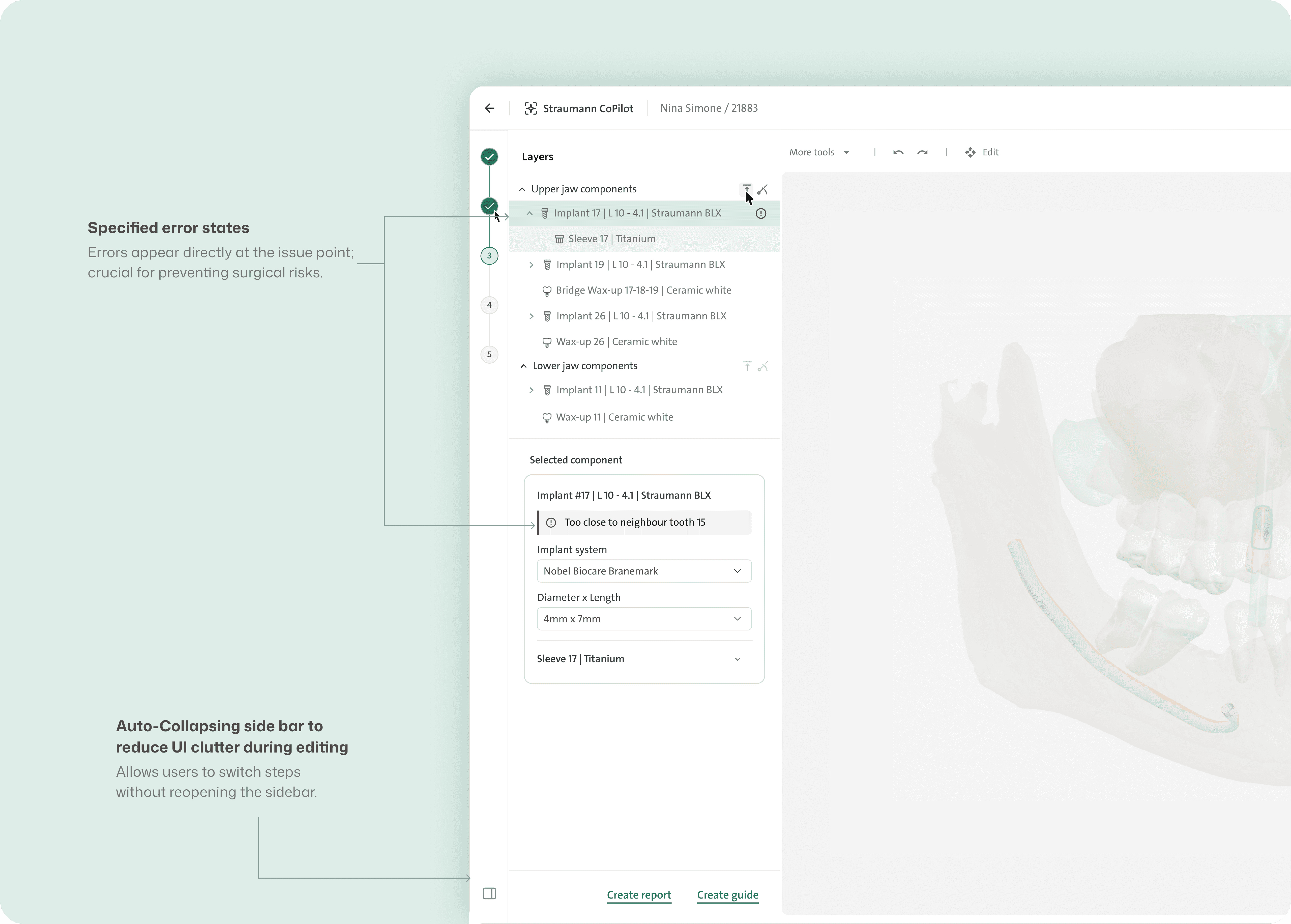Image resolution: width=1291 pixels, height=924 pixels.
Task: Click the redo arrow in toolbar
Action: point(922,153)
